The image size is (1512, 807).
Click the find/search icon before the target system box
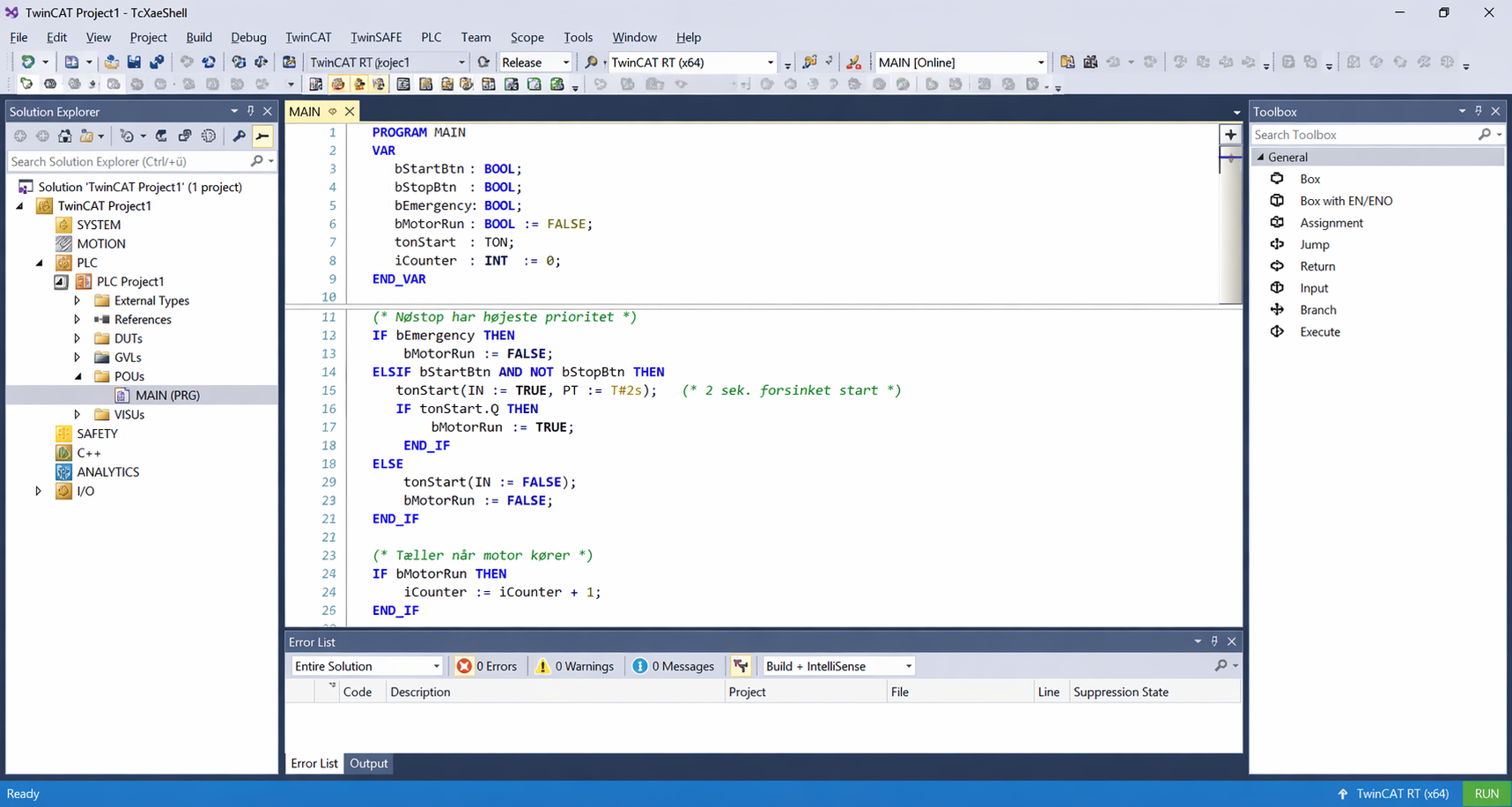[x=591, y=62]
